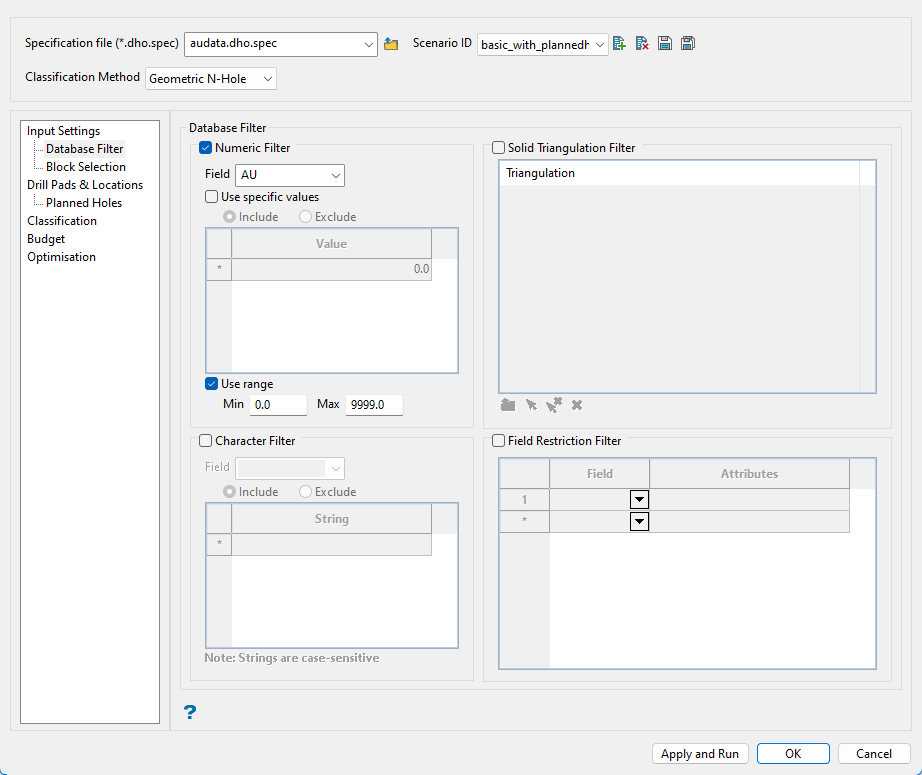
Task: Click the browse specification file folder icon
Action: [x=391, y=44]
